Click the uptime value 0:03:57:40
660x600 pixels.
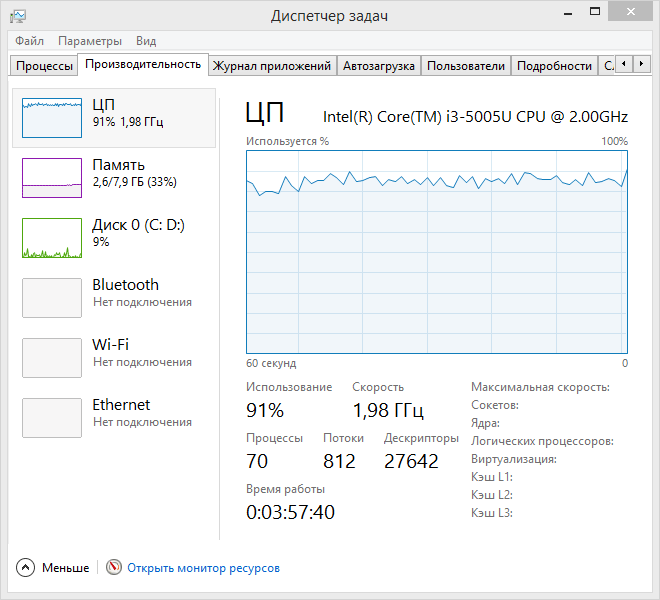click(290, 512)
